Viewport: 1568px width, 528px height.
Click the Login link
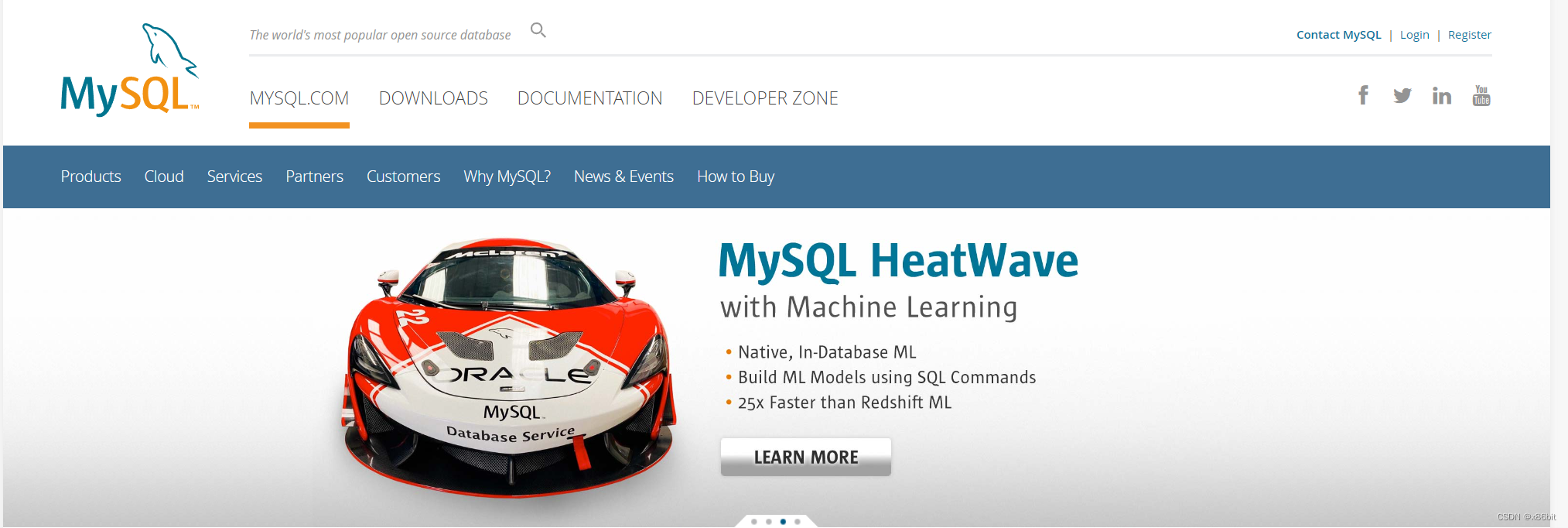click(1414, 35)
